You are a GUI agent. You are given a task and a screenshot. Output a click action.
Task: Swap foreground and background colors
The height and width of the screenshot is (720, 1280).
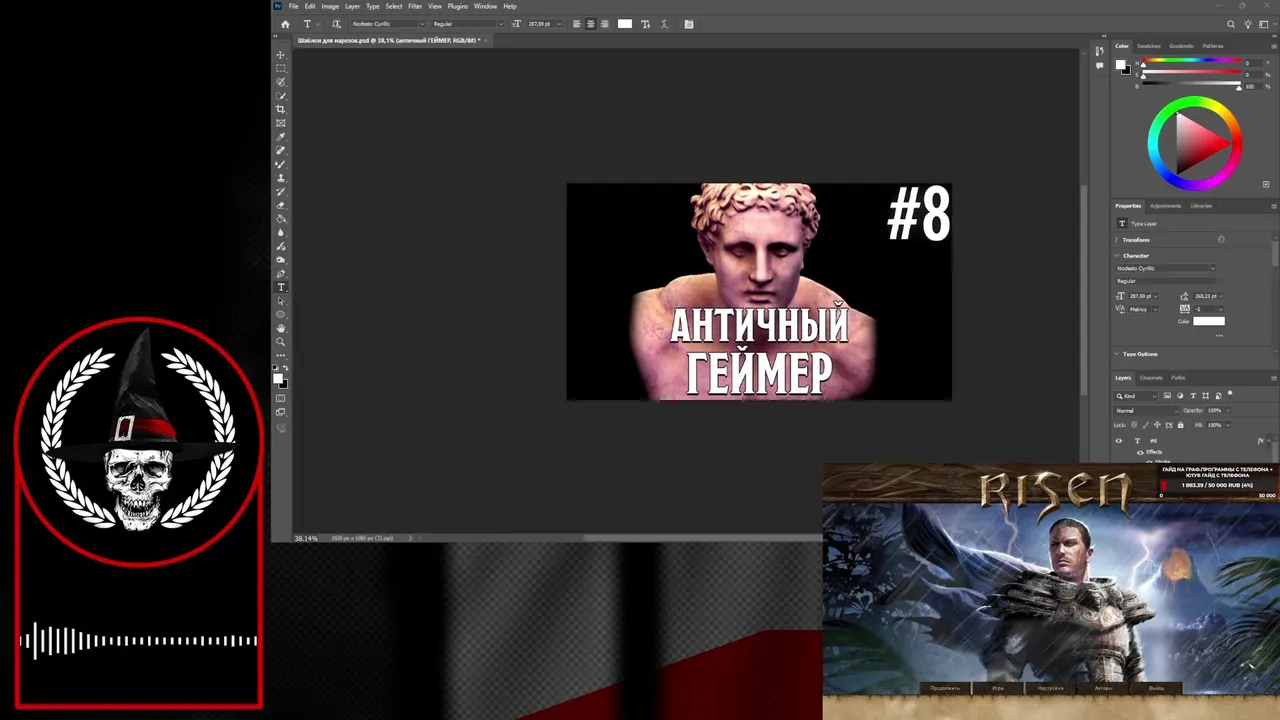point(285,369)
